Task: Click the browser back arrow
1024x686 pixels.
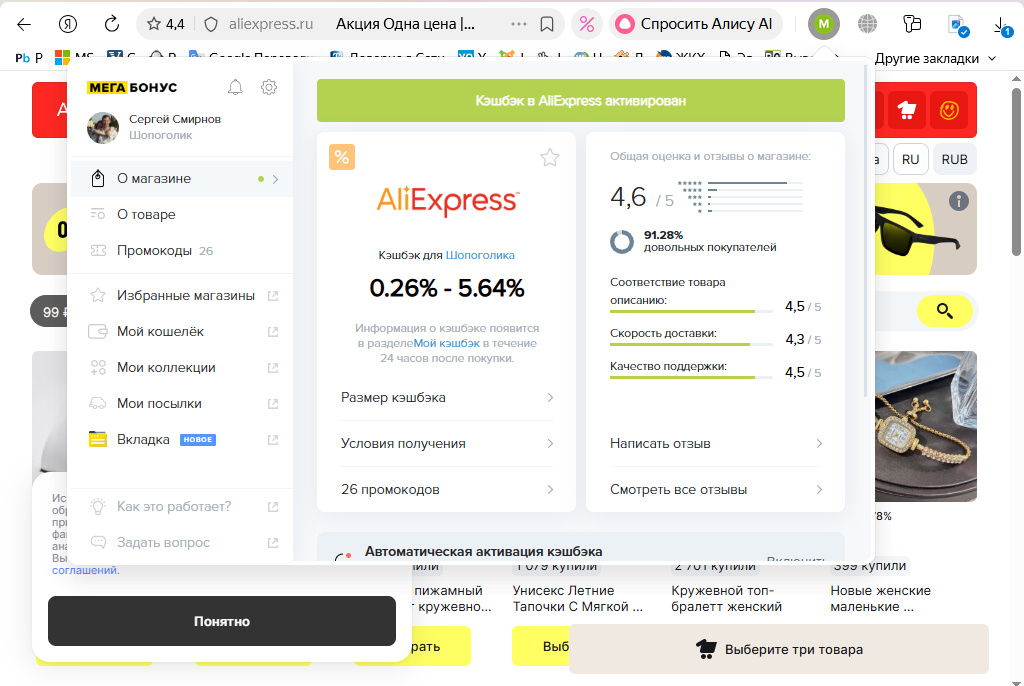Action: pos(24,25)
